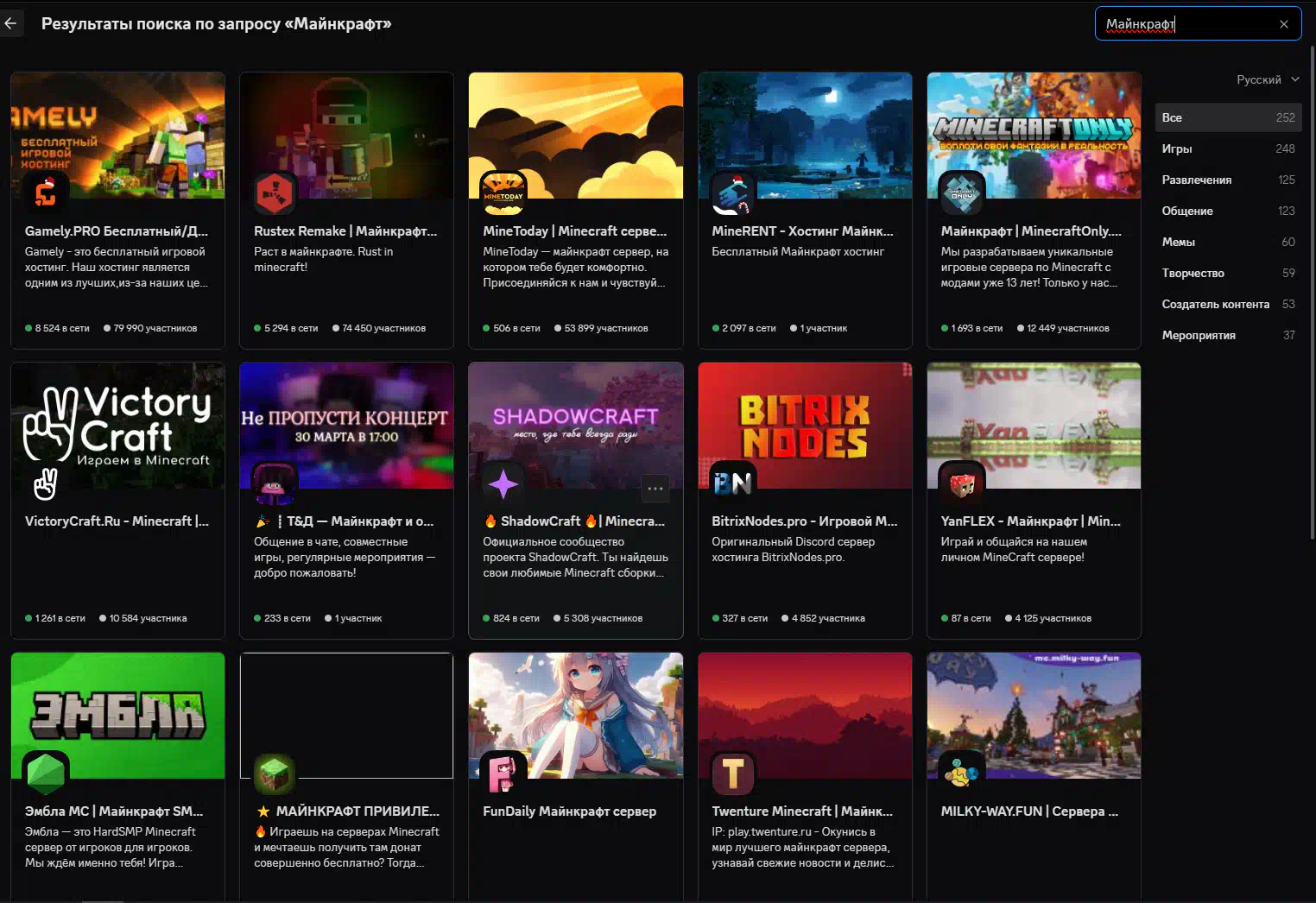1316x903 pixels.
Task: Go back using the left arrow
Action: point(10,24)
